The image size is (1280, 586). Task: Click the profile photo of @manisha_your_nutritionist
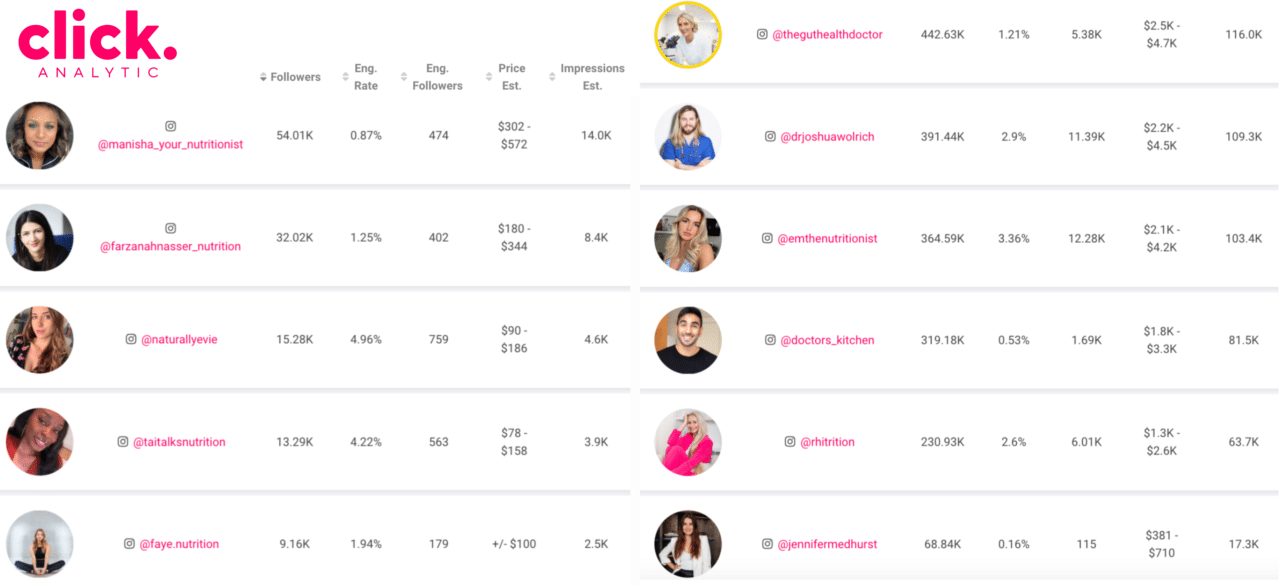[x=40, y=136]
